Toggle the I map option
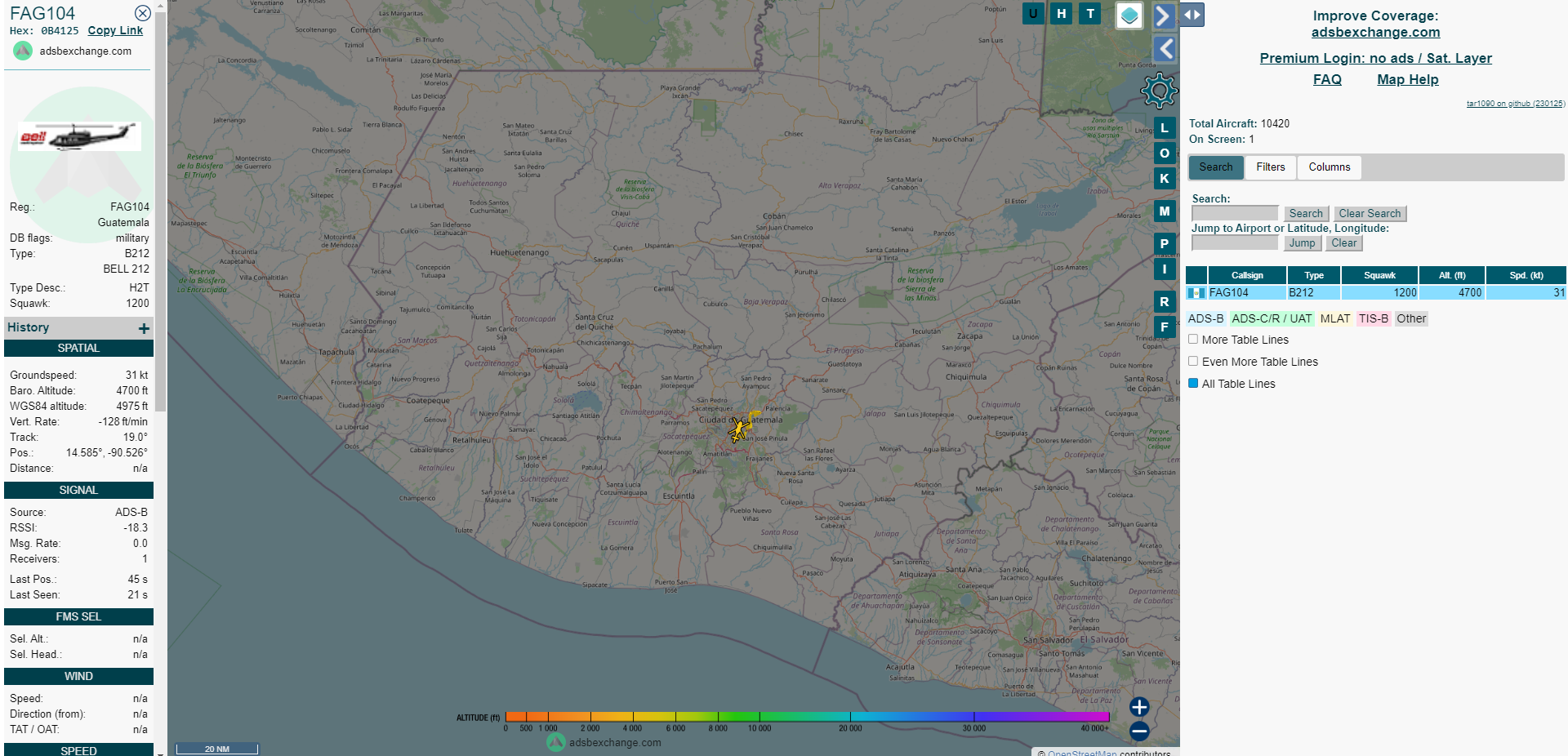Image resolution: width=1568 pixels, height=756 pixels. [x=1165, y=269]
